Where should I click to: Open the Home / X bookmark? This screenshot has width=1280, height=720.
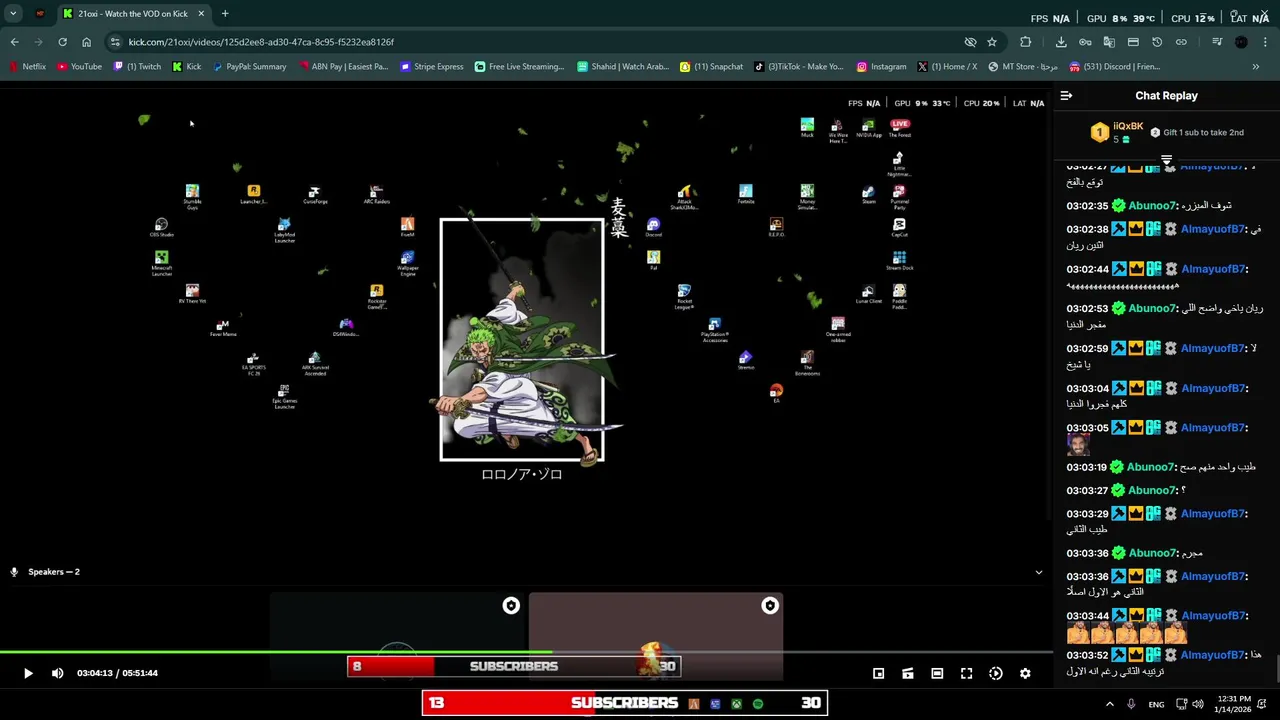coord(947,67)
